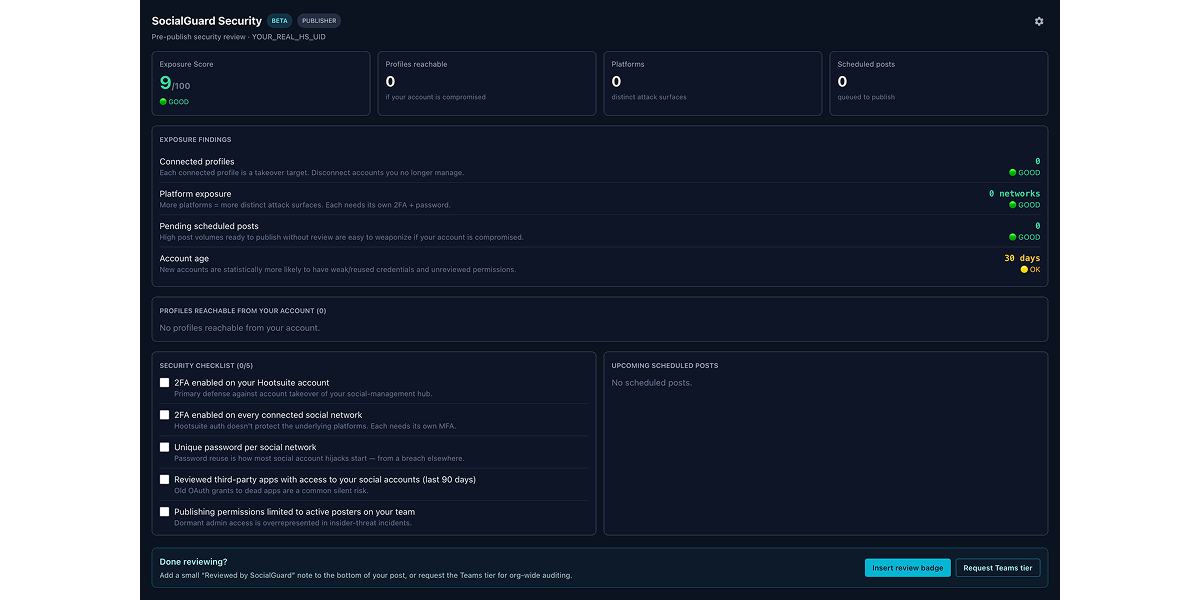Screen dimensions: 1200x600
Task: Check 2FA enabled on every connected social network
Action: click(165, 415)
